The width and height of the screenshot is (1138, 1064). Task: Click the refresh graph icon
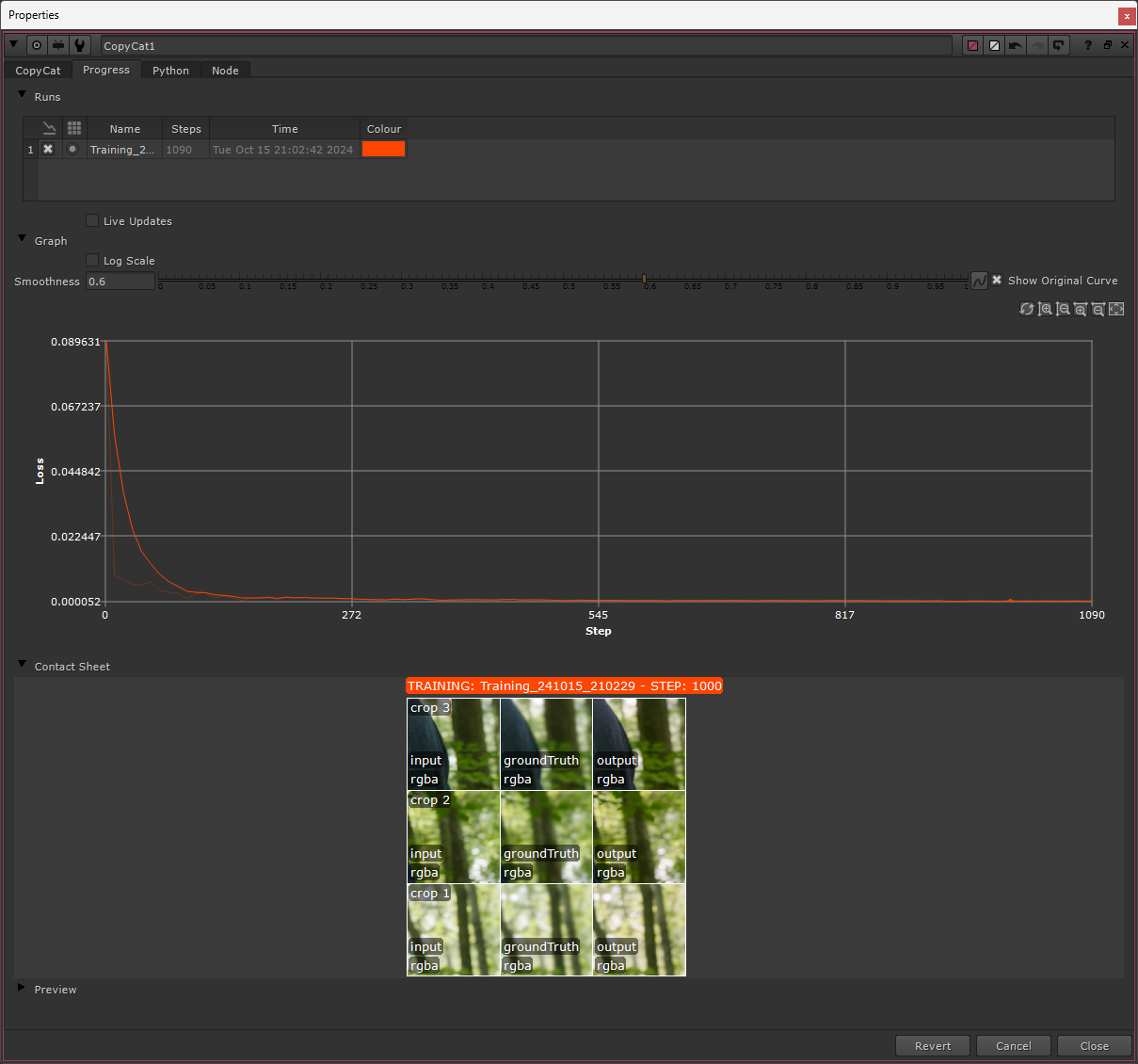[x=1027, y=309]
